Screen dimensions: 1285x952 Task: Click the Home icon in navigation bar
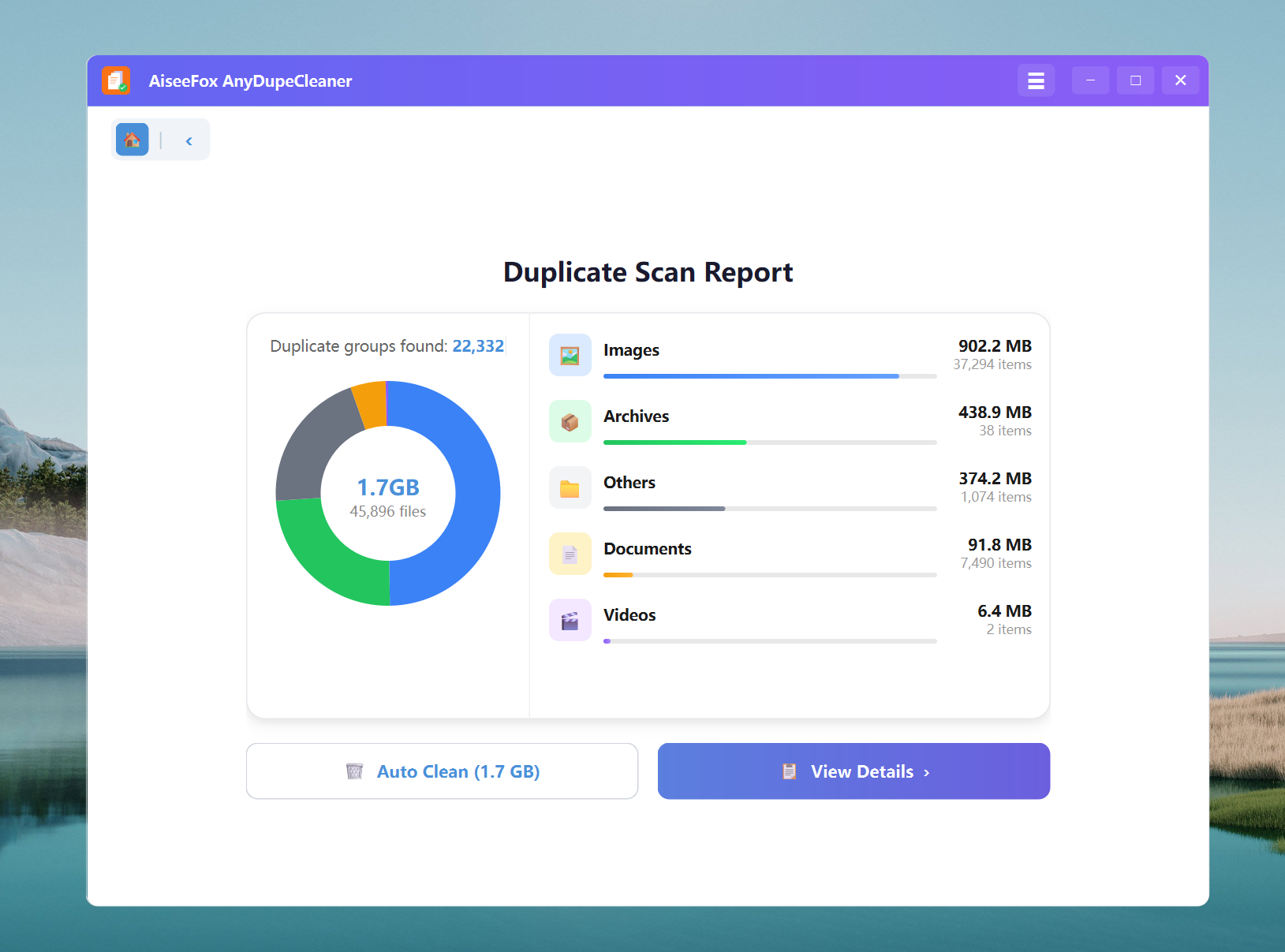tap(132, 140)
